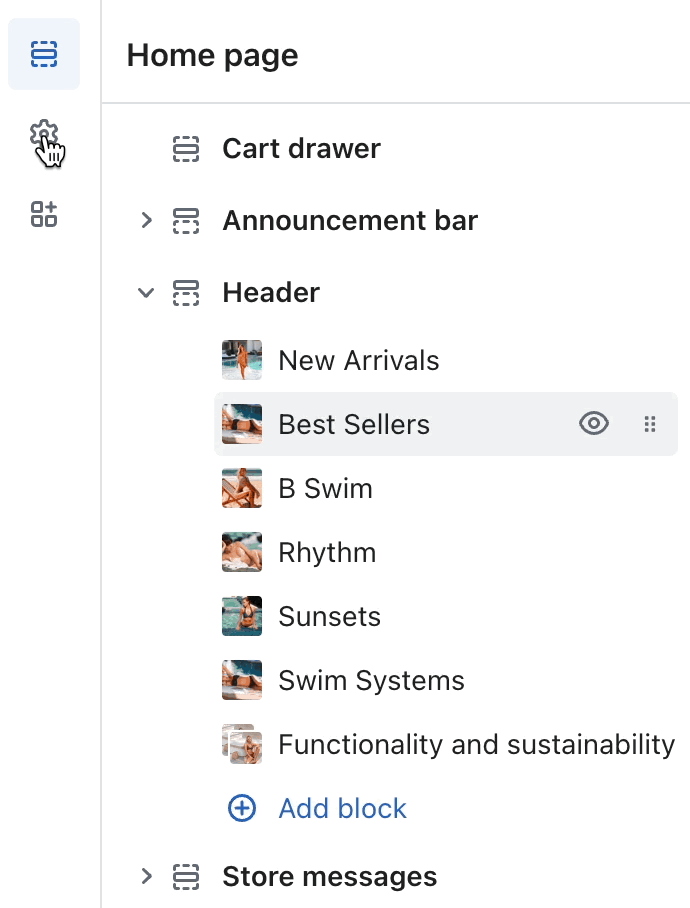
Task: Click the Header section icon
Action: [x=187, y=292]
